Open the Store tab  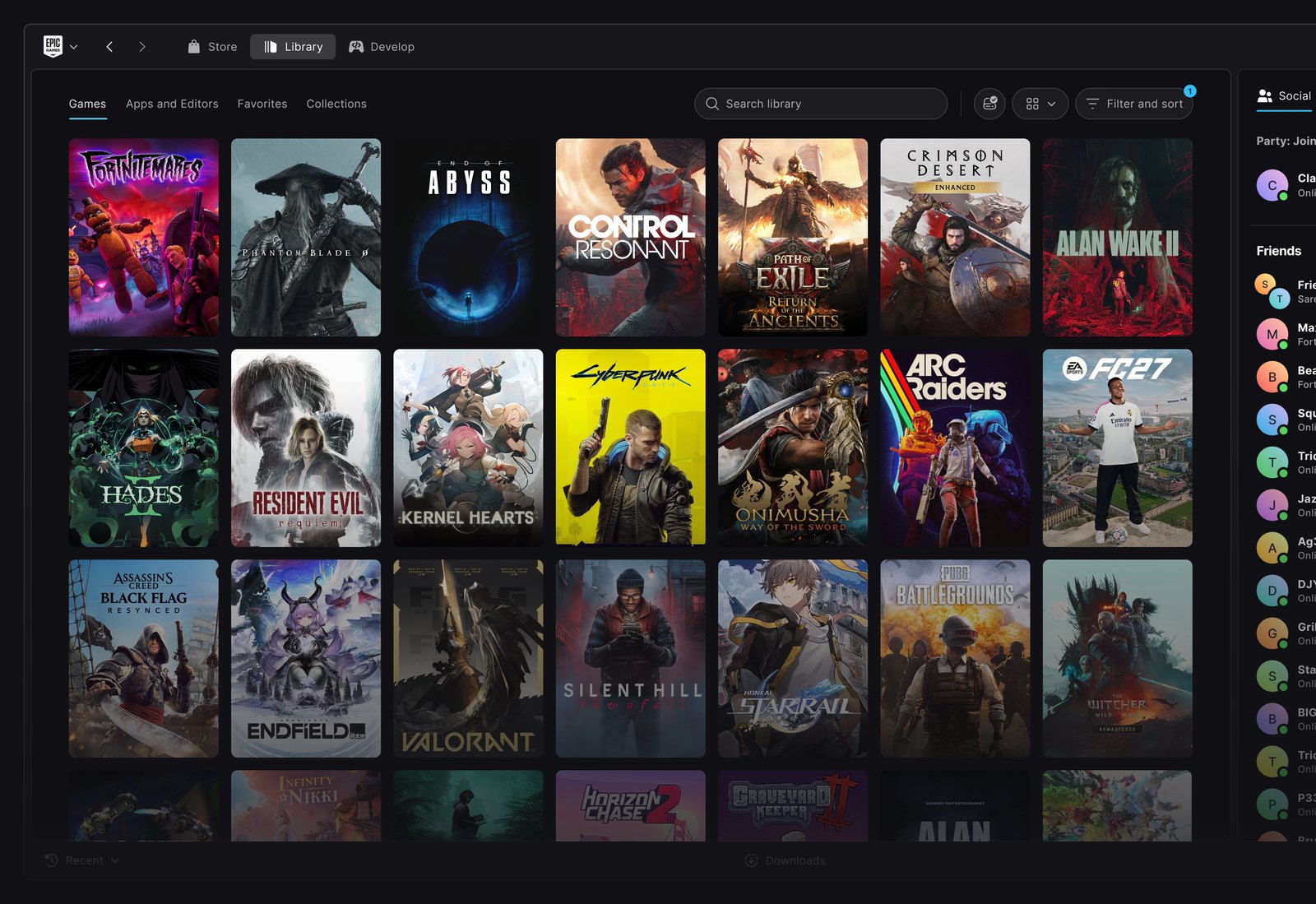(x=212, y=47)
